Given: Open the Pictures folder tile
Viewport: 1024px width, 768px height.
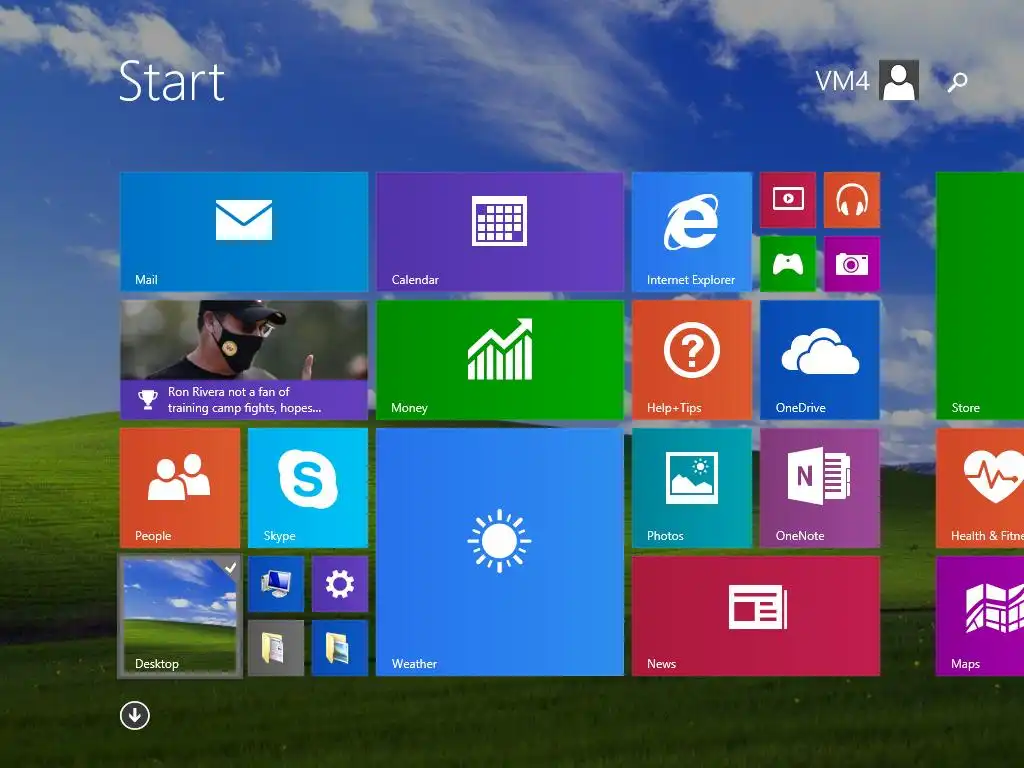Looking at the screenshot, I should (x=340, y=648).
